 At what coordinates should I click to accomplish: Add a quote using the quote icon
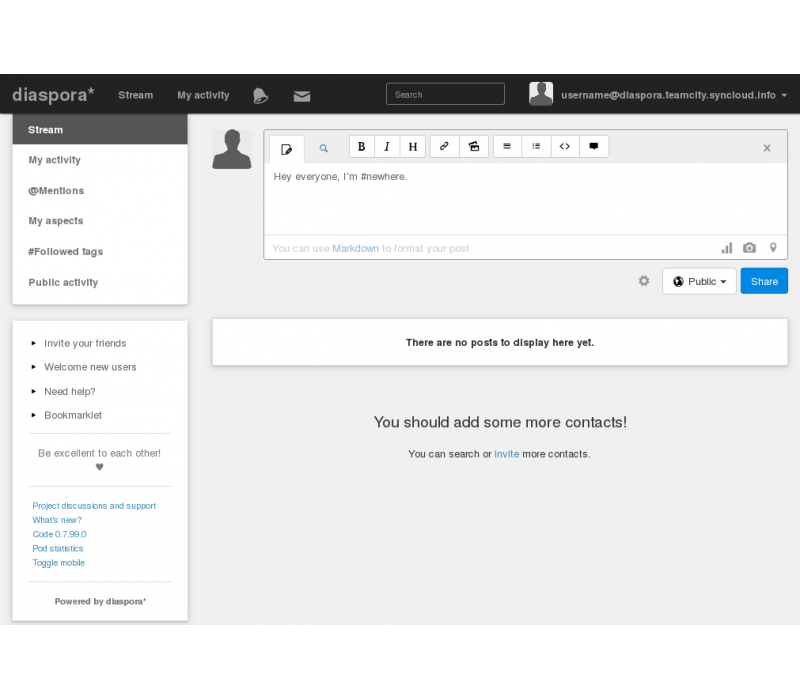click(x=593, y=147)
